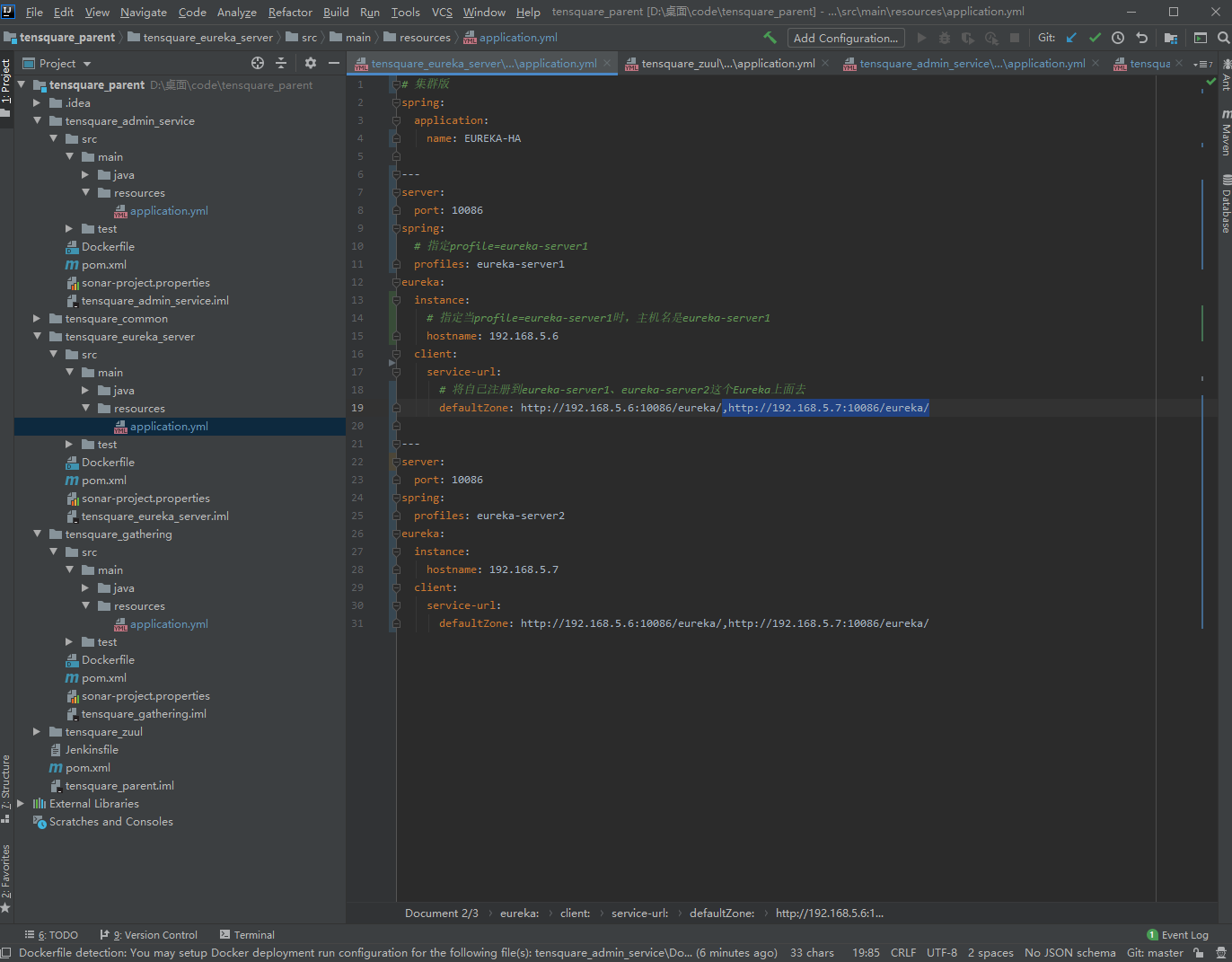Build the project with the hammer icon
This screenshot has height=962, width=1232.
(770, 38)
